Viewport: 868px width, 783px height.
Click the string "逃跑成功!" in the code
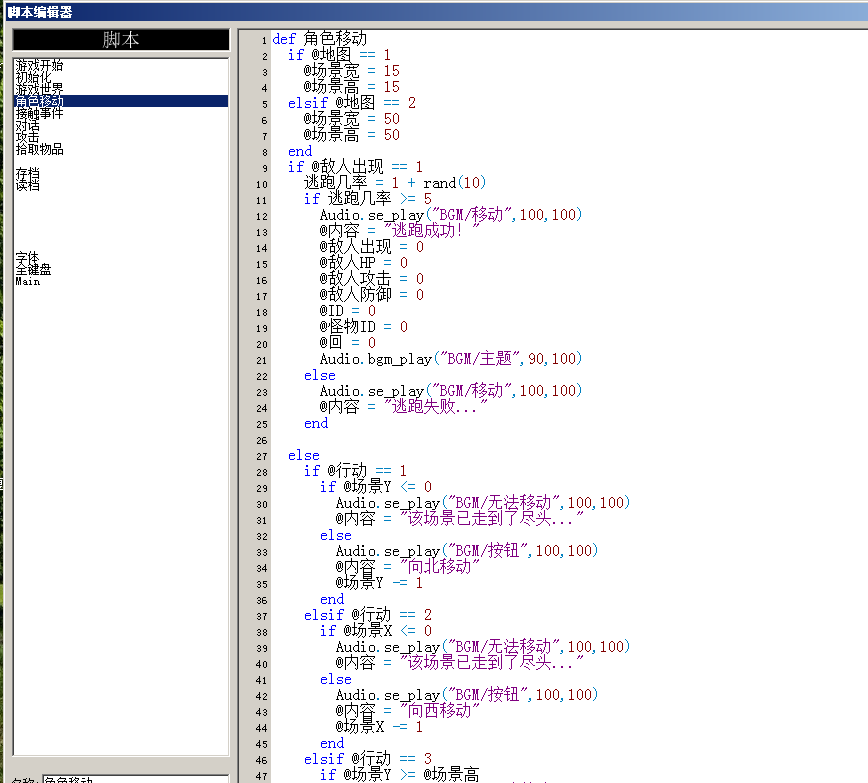click(432, 230)
